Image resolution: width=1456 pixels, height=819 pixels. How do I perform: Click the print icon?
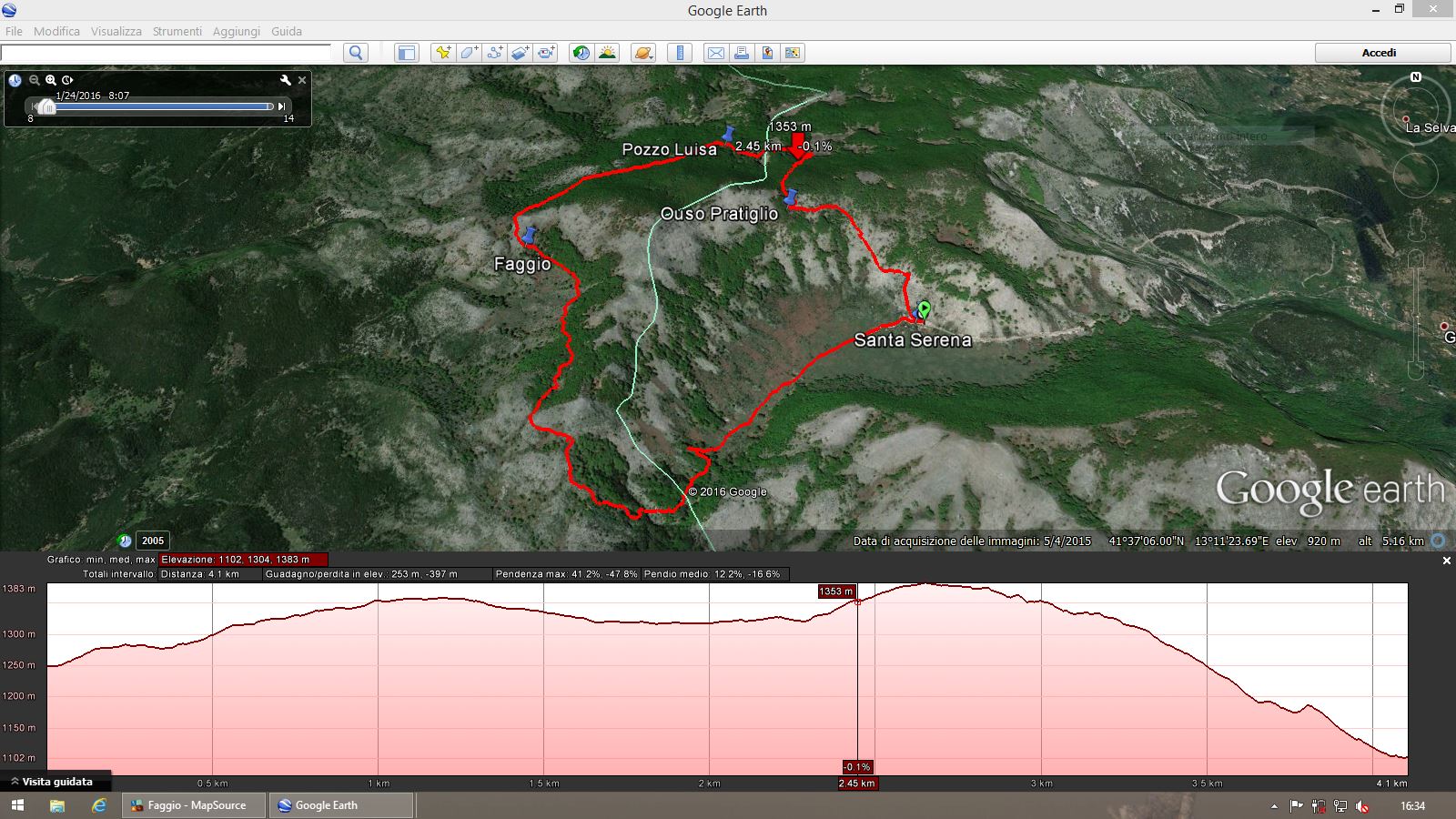(x=742, y=53)
